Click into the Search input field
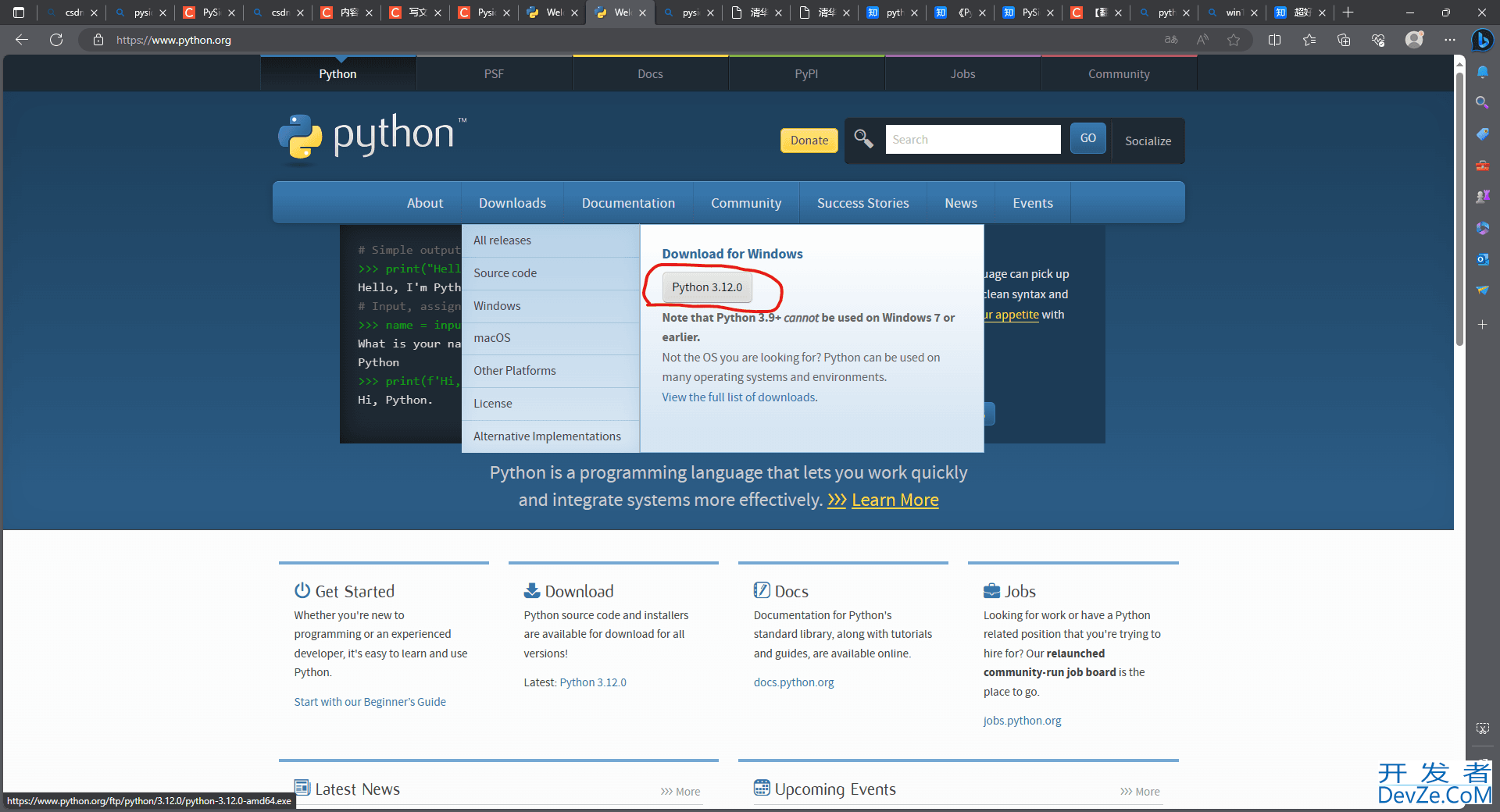The height and width of the screenshot is (812, 1500). pyautogui.click(x=973, y=140)
